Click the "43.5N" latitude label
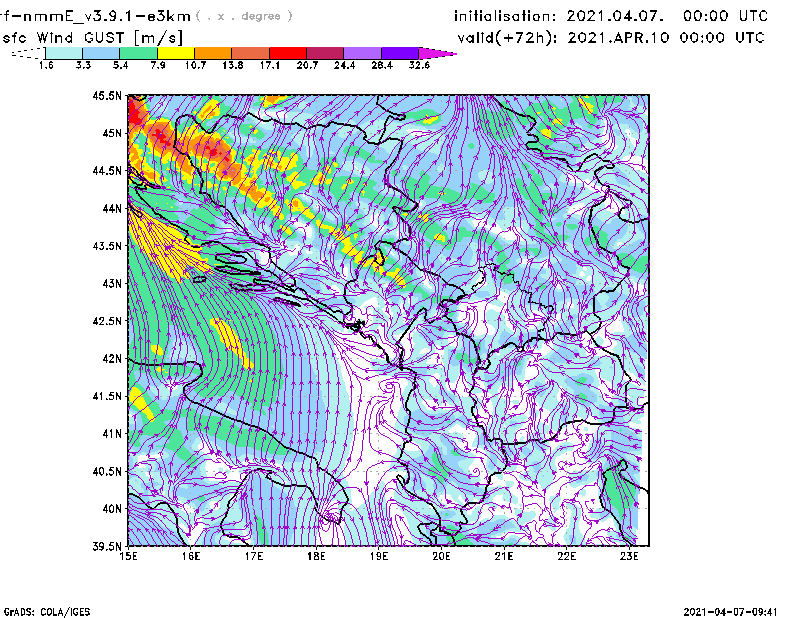 (107, 246)
